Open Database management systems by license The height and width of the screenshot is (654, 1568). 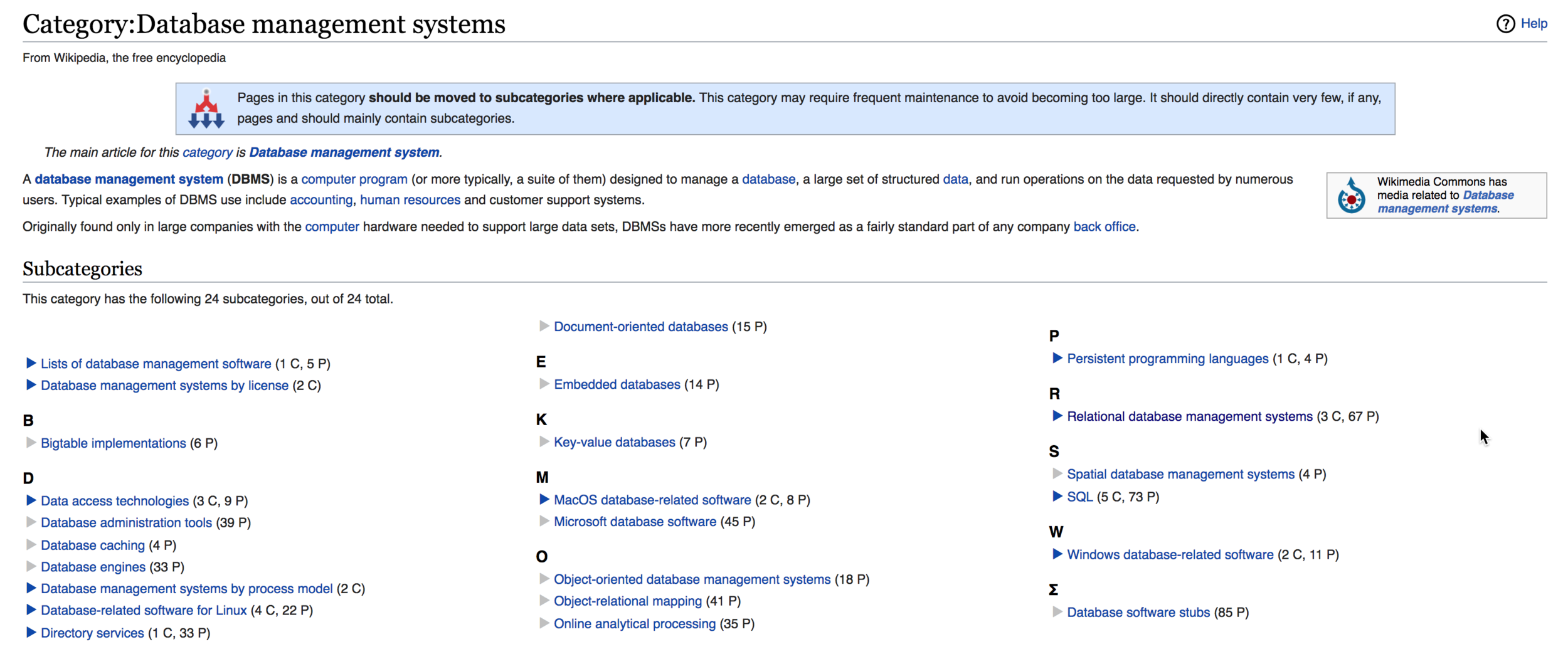(164, 386)
